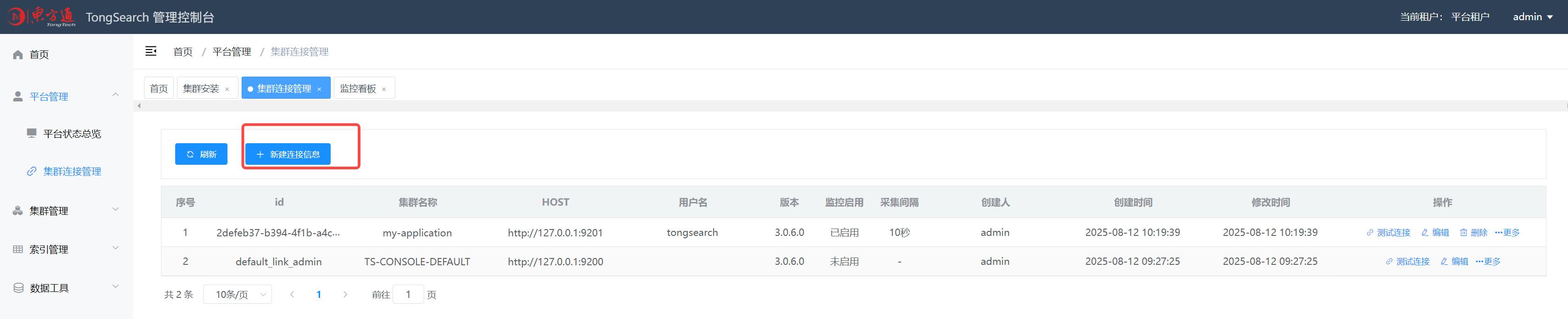1568x319 pixels.
Task: Click the HOST column header
Action: 556,202
